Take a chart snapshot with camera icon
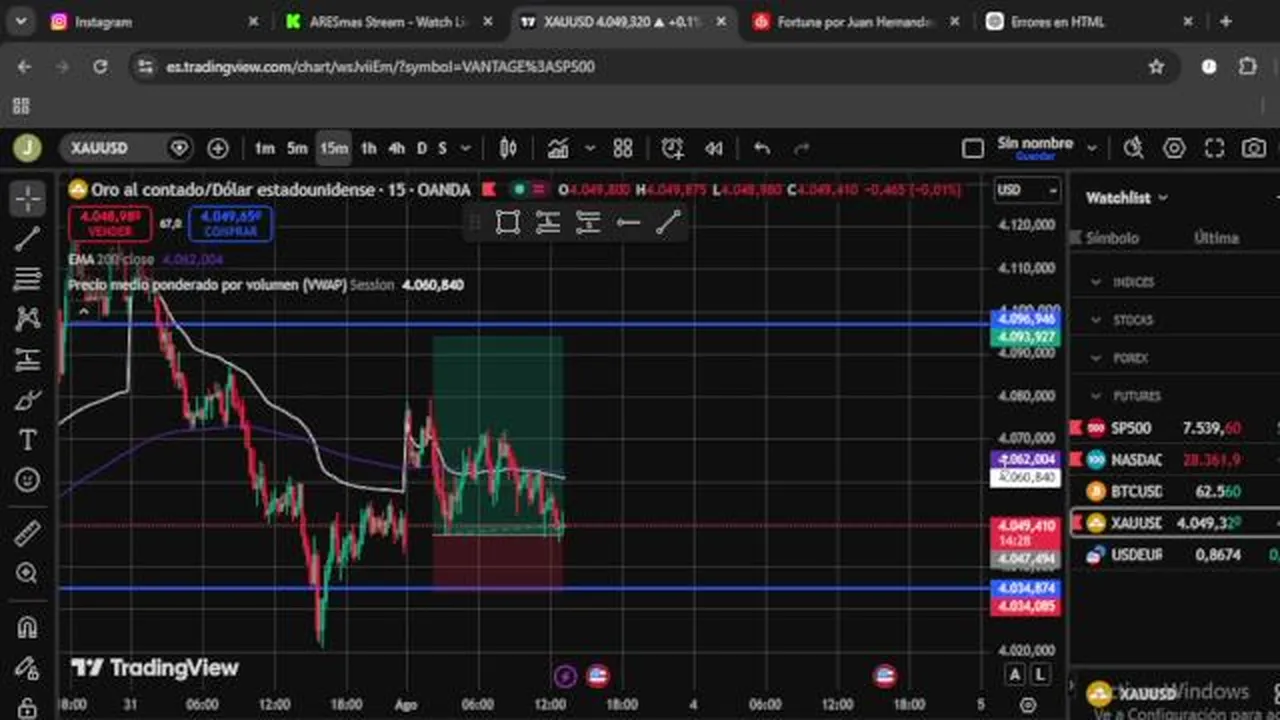 click(1254, 148)
